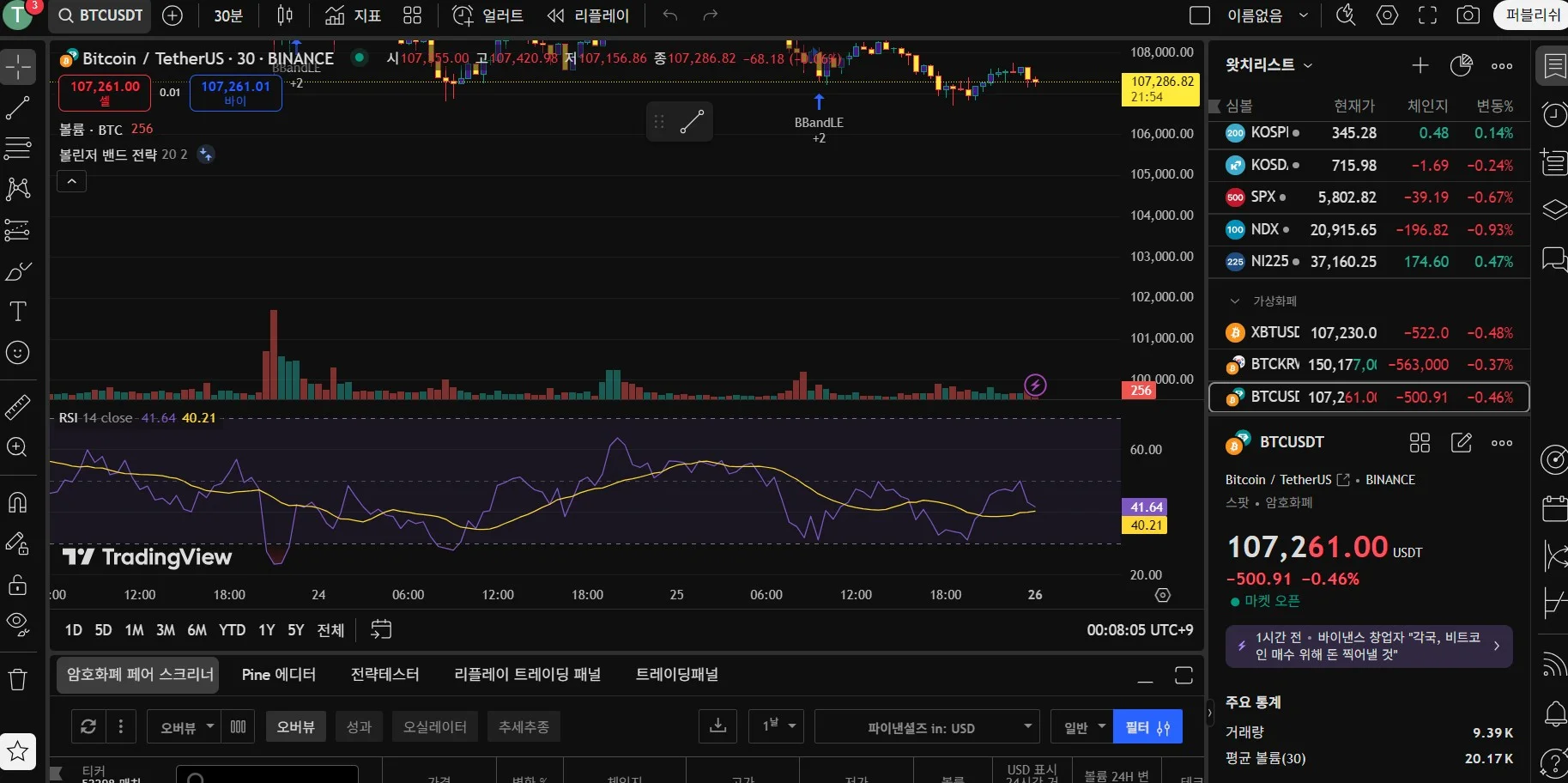The width and height of the screenshot is (1568, 783).
Task: Select the ruler measure tool
Action: pyautogui.click(x=18, y=406)
